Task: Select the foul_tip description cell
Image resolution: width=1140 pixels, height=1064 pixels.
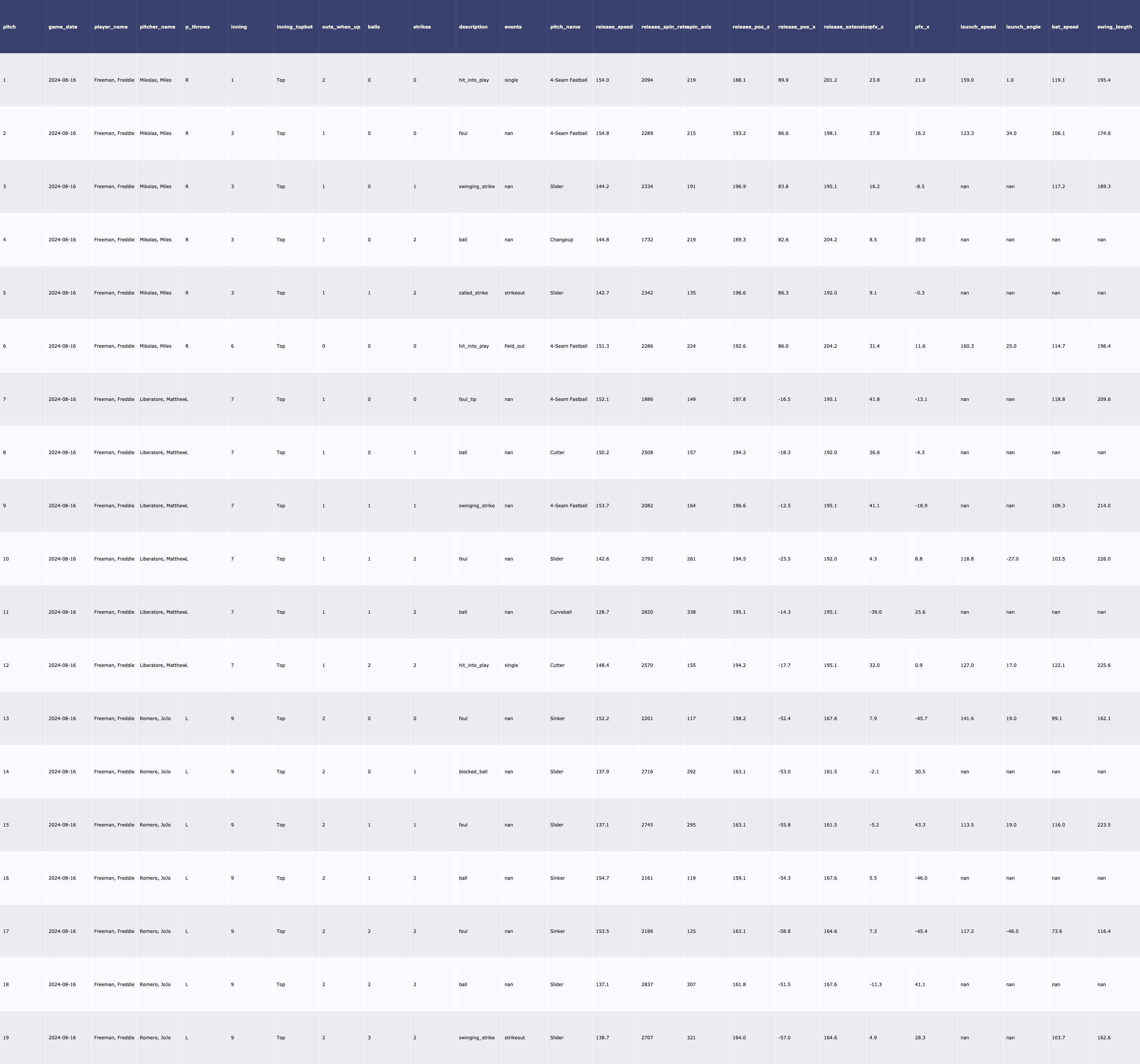Action: (467, 399)
